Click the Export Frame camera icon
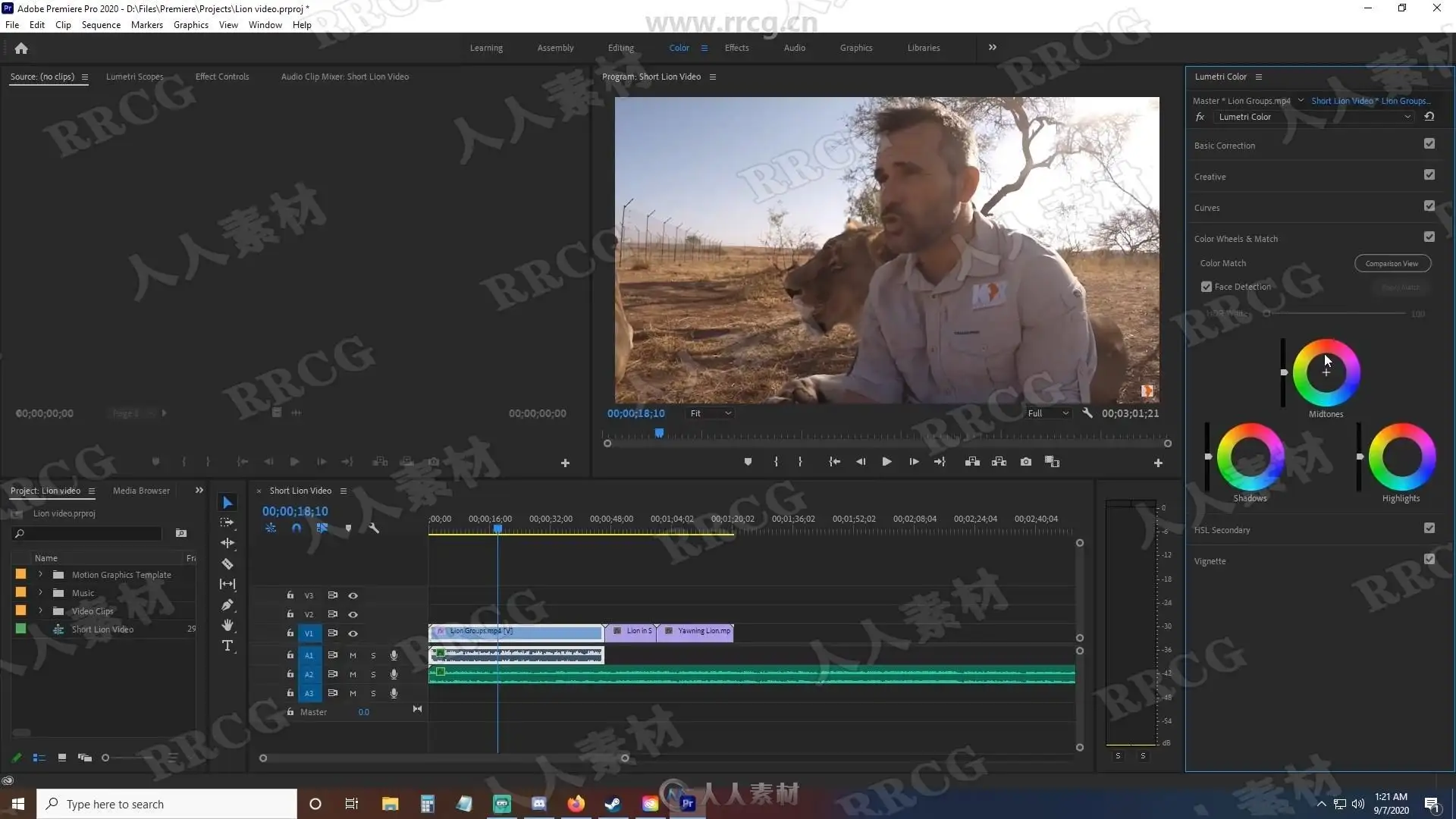The height and width of the screenshot is (819, 1456). point(1025,462)
